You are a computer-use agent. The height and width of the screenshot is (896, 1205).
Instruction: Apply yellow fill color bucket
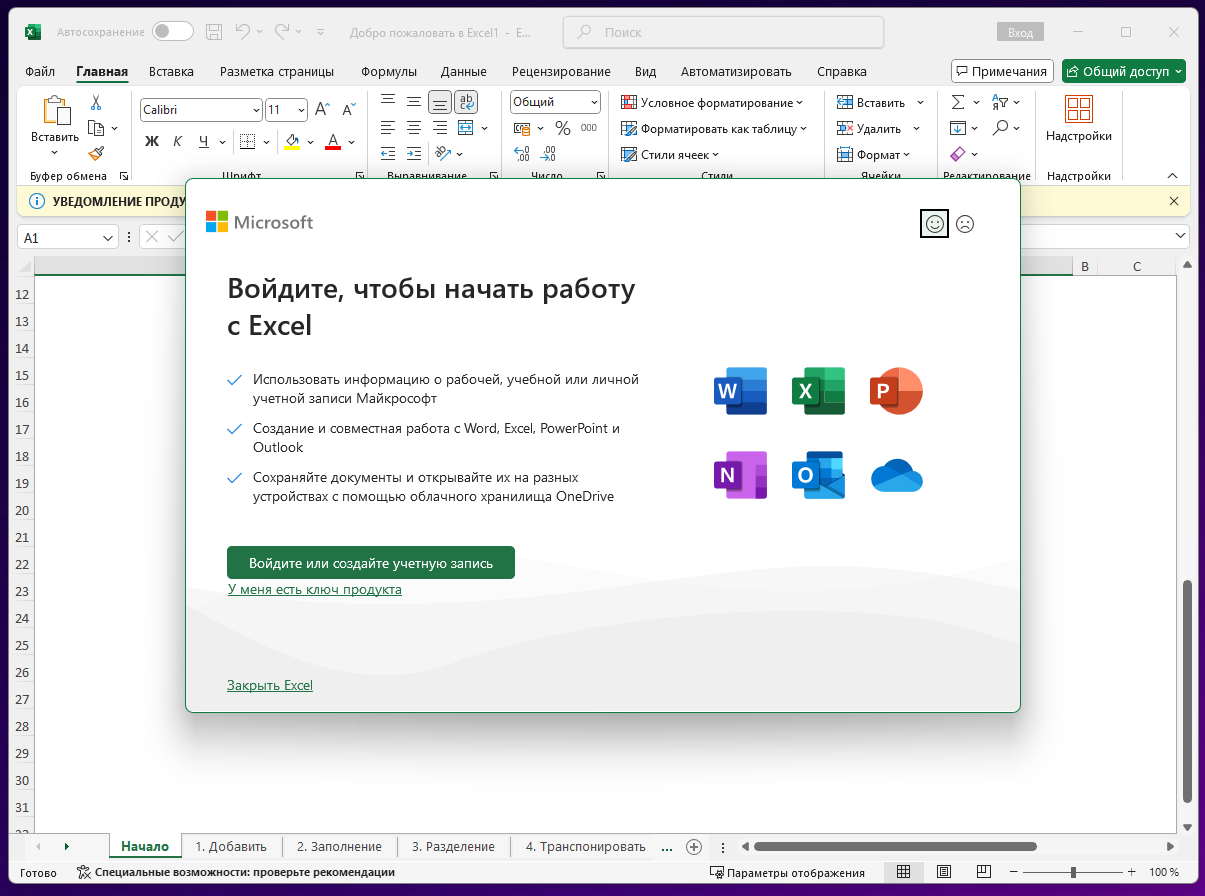point(292,141)
